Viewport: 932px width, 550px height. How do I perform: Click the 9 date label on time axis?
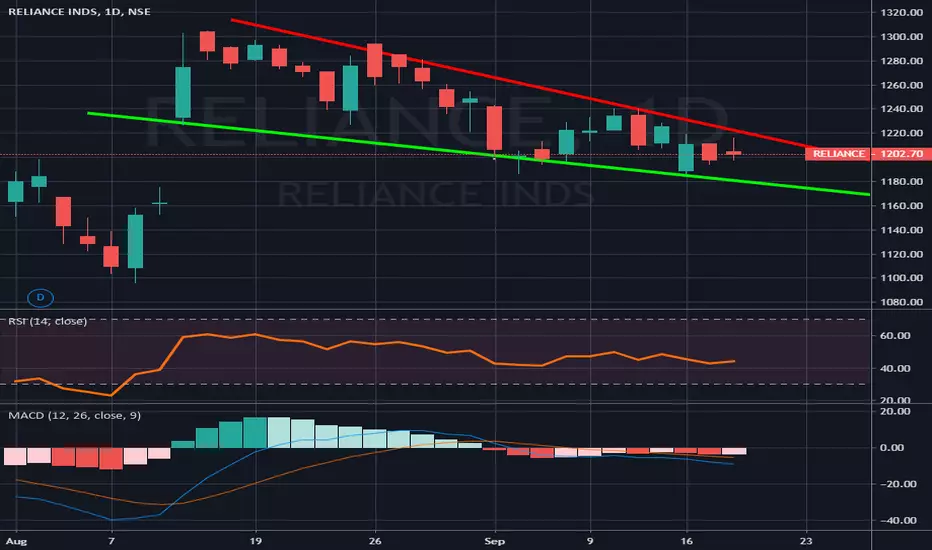pyautogui.click(x=590, y=541)
